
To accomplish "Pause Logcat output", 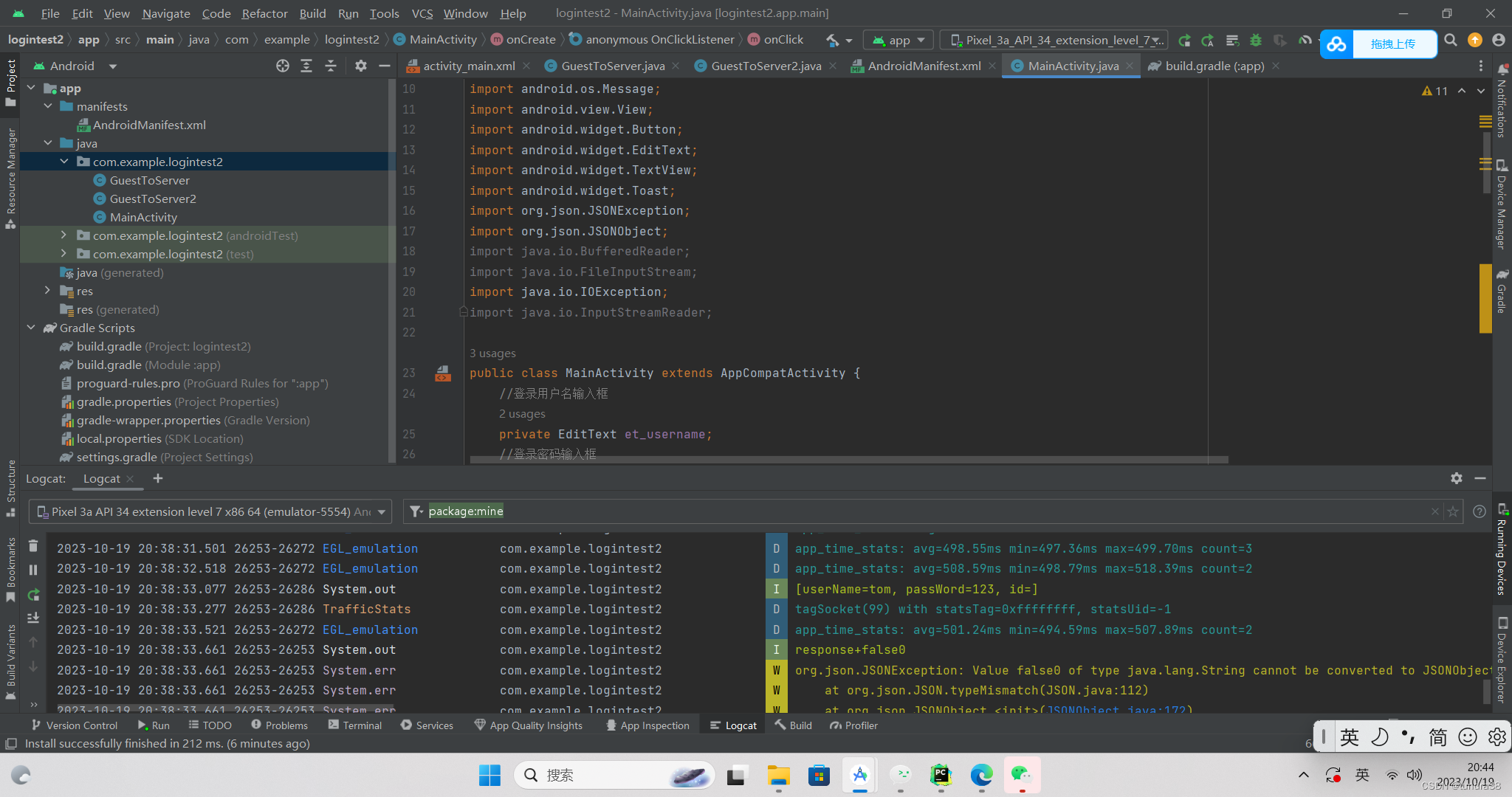I will 33,570.
